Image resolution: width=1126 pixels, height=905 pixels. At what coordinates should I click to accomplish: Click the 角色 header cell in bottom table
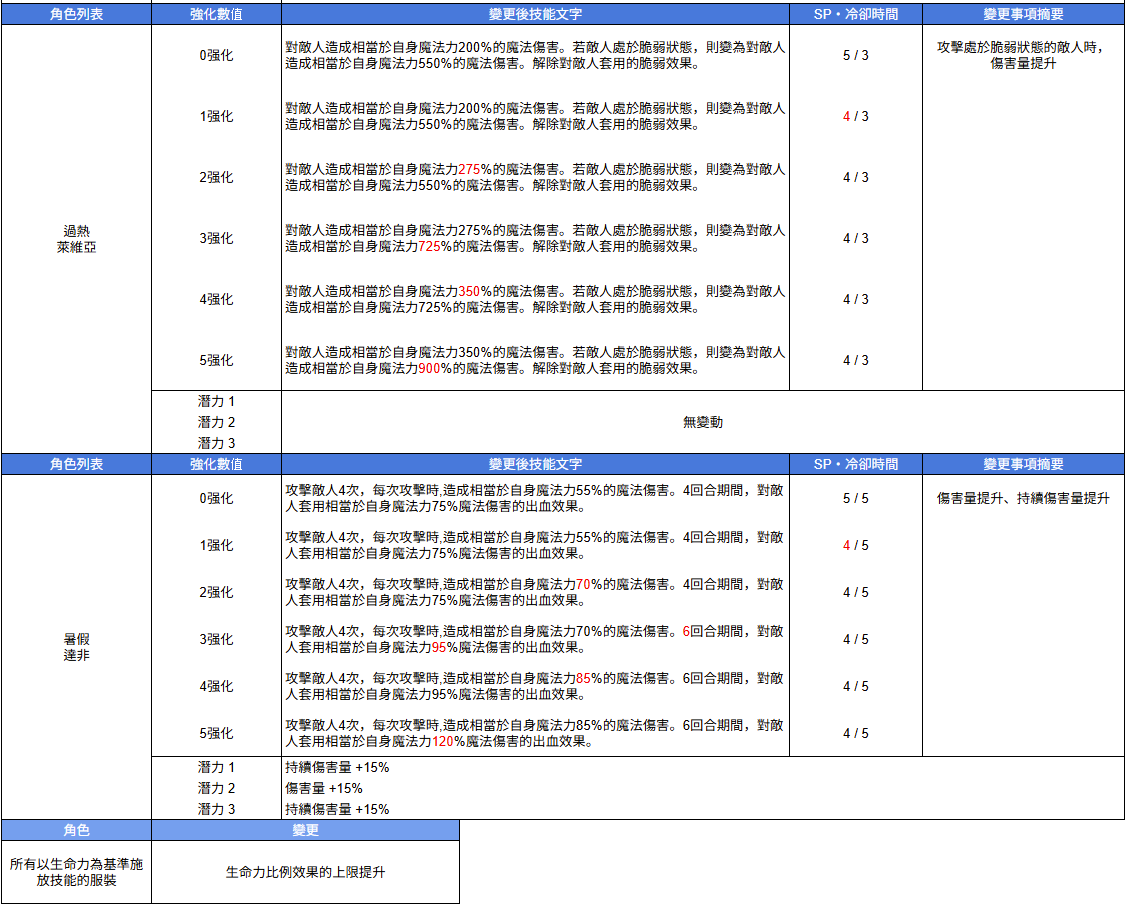pos(76,830)
